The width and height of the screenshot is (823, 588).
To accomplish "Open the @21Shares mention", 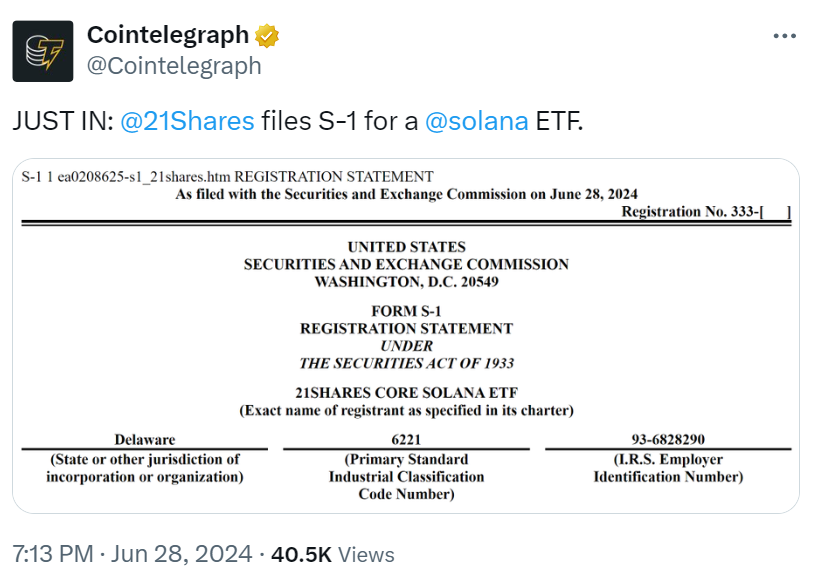I will [x=187, y=121].
